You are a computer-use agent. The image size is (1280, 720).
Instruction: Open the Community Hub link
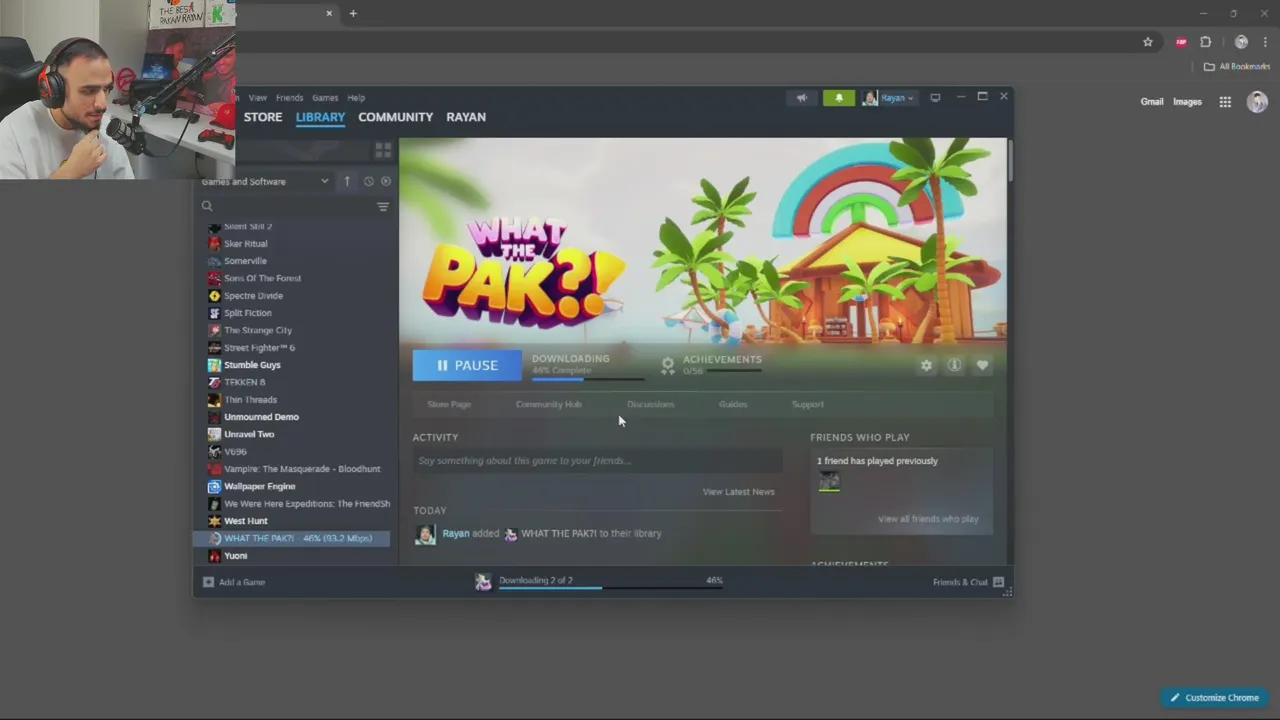coord(548,404)
